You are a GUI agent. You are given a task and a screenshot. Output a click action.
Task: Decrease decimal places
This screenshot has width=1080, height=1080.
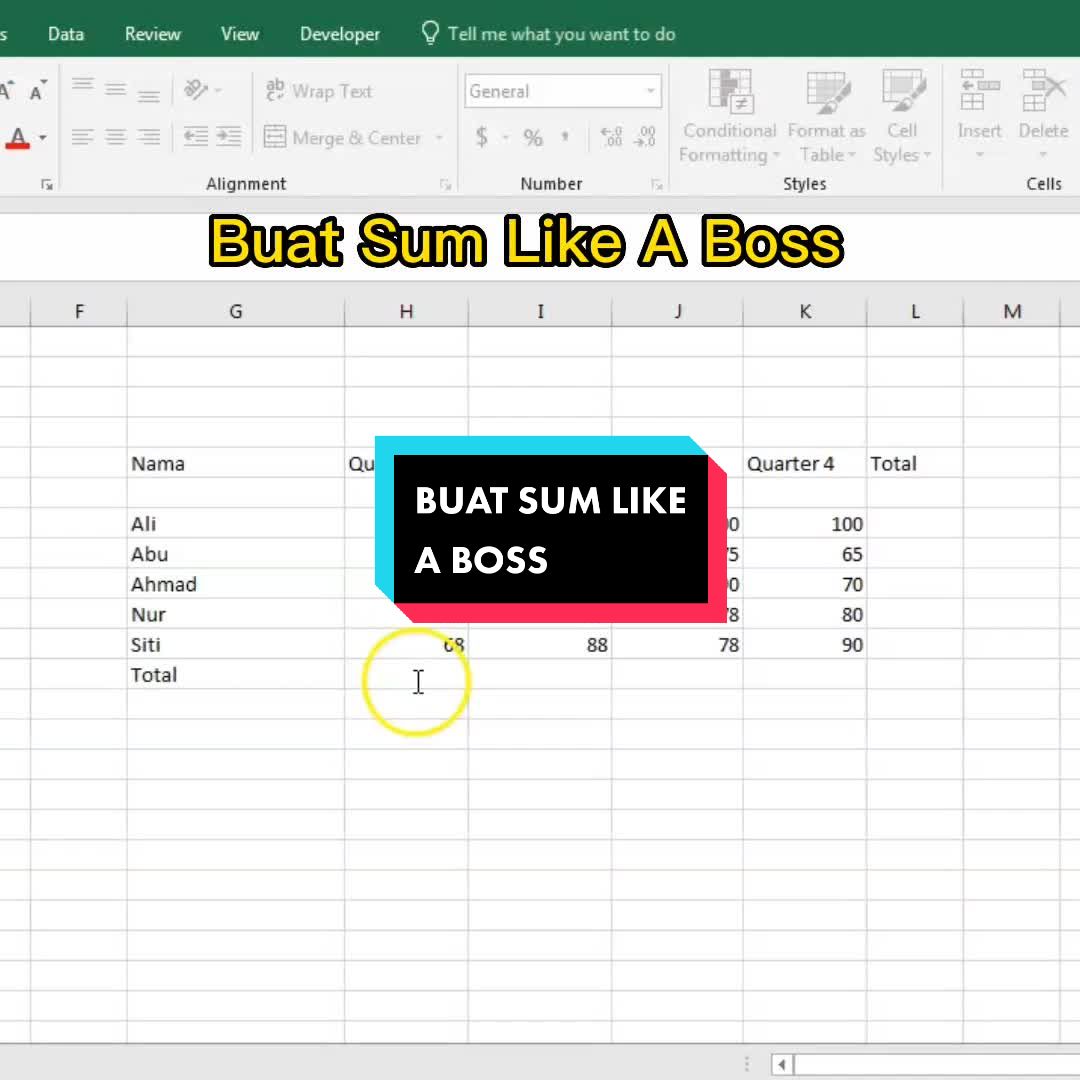(x=645, y=137)
